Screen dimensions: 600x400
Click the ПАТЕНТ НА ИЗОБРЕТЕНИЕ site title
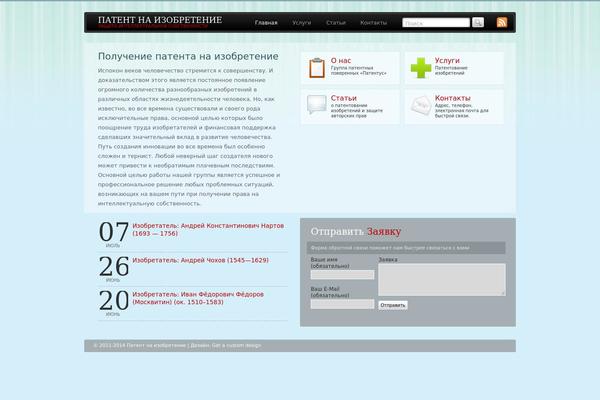pos(160,20)
